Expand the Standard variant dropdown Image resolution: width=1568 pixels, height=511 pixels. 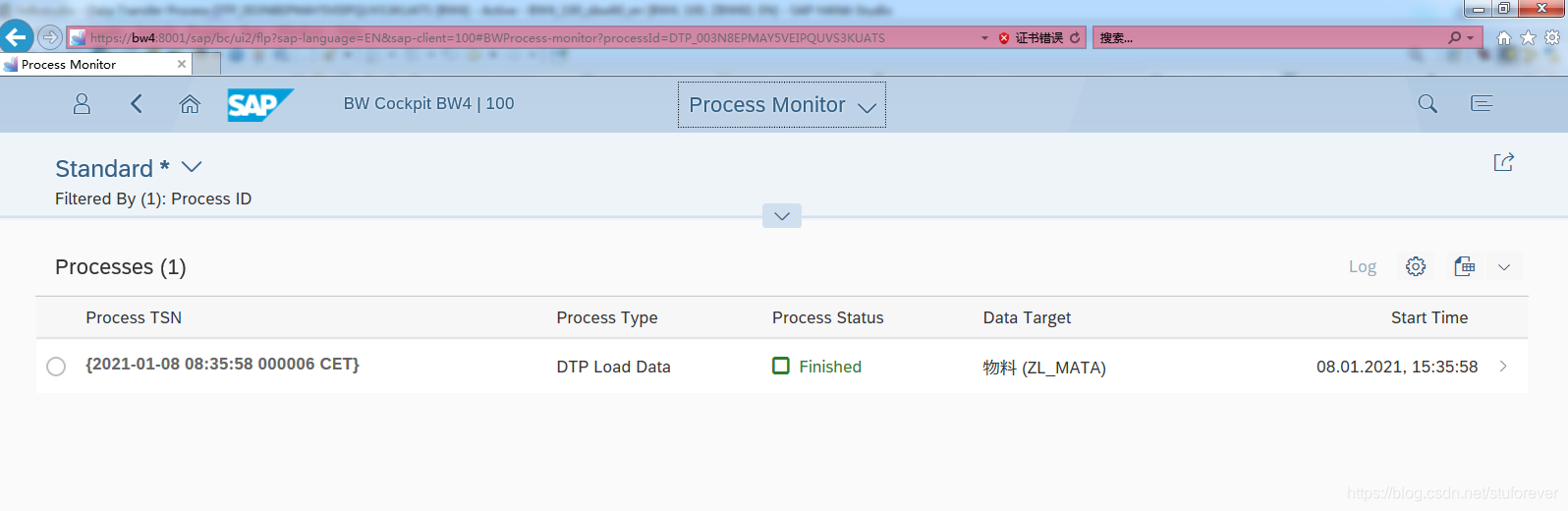point(192,167)
